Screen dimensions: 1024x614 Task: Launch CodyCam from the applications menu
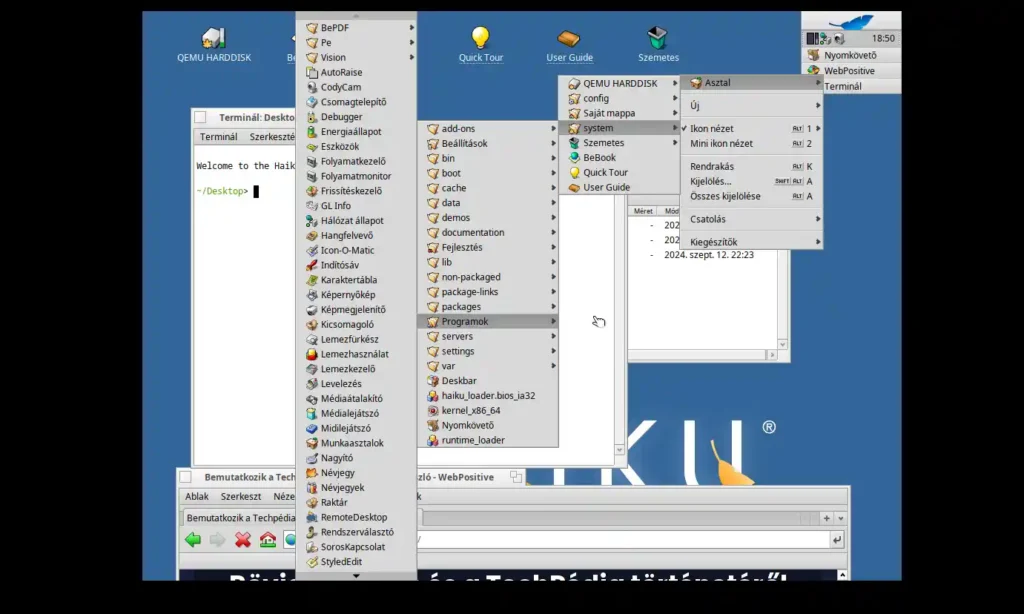(356, 87)
